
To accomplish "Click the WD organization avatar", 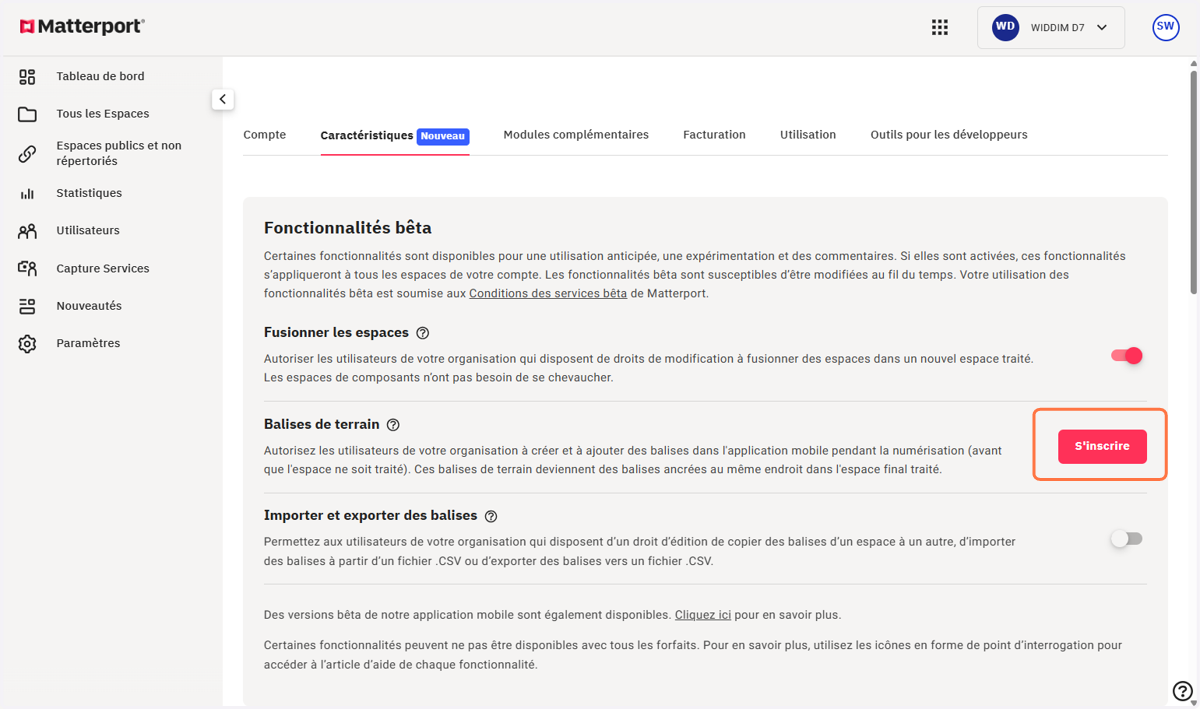I will [x=1005, y=28].
